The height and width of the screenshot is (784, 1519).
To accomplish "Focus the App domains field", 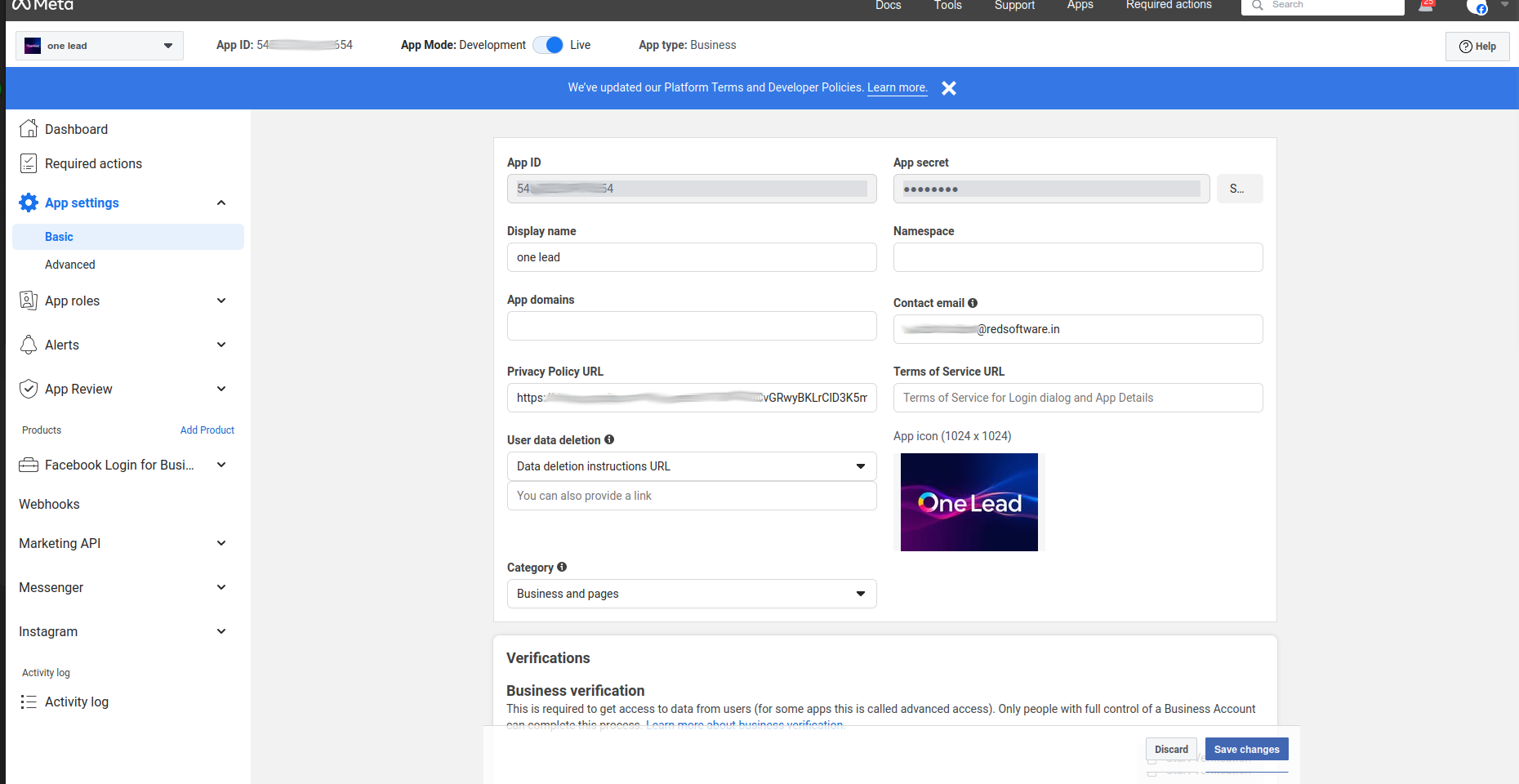I will (692, 326).
